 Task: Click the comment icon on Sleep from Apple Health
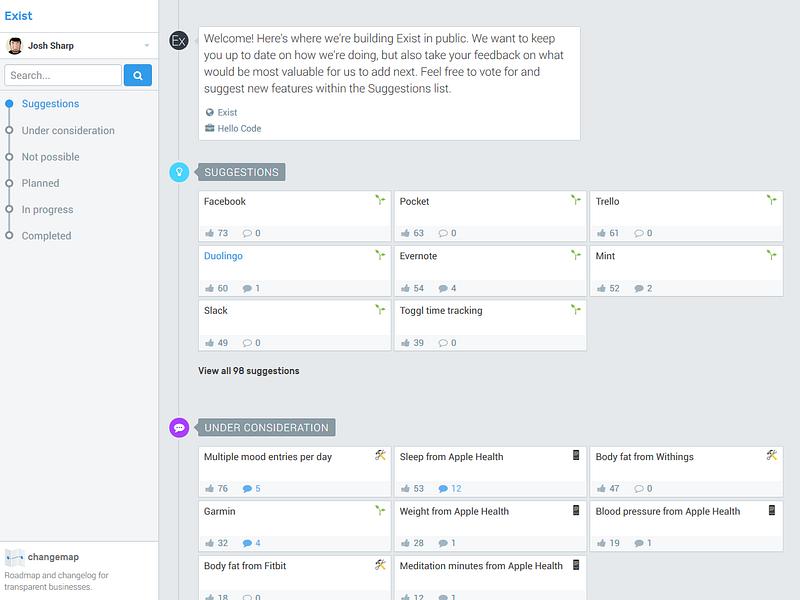click(443, 489)
